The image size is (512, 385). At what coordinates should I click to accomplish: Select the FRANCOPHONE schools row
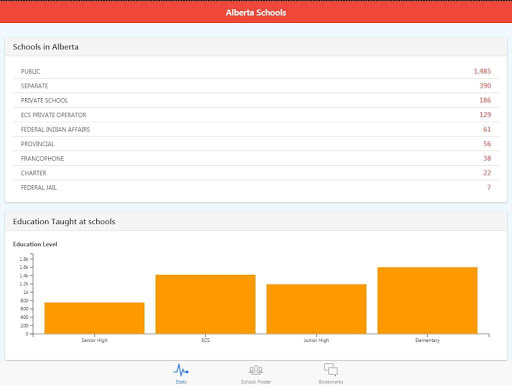pos(256,158)
